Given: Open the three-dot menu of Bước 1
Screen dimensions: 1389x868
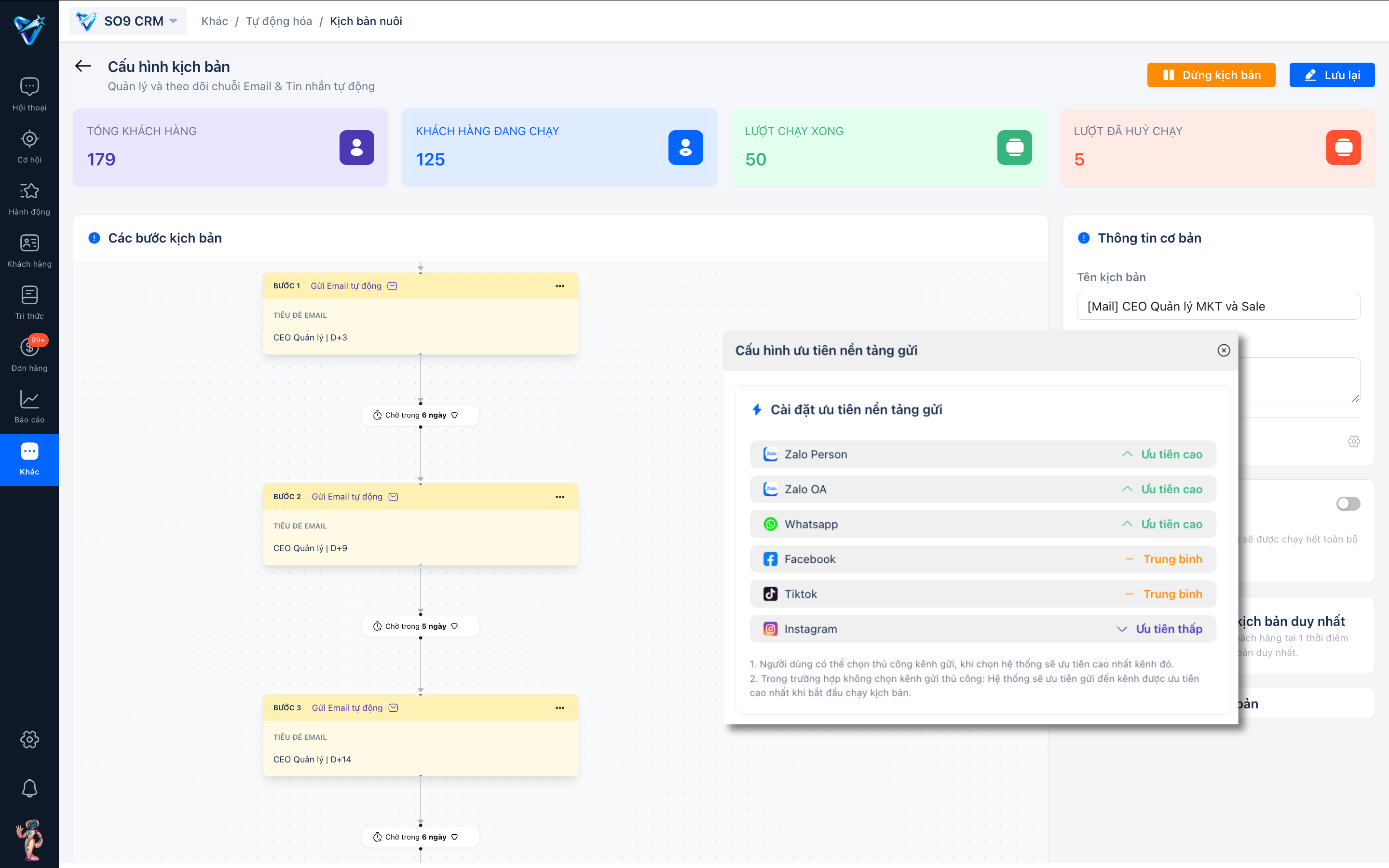Looking at the screenshot, I should (x=559, y=286).
